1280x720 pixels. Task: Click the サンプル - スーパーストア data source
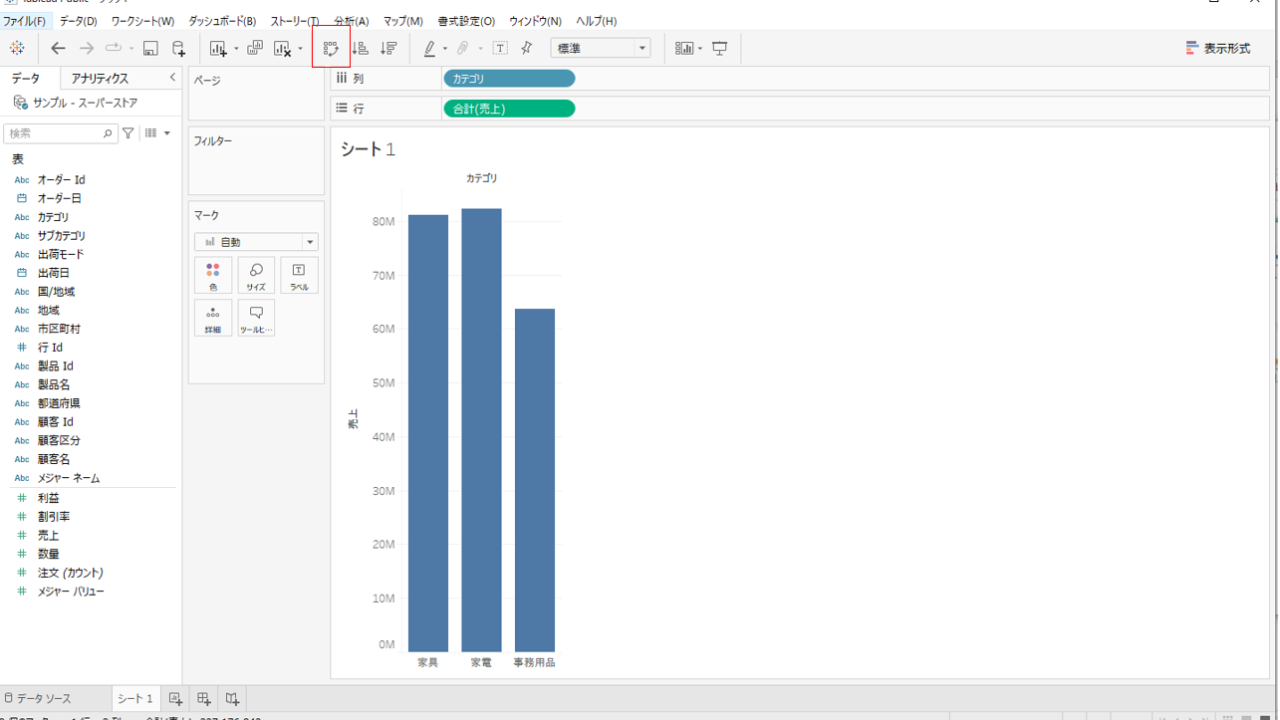tap(85, 103)
